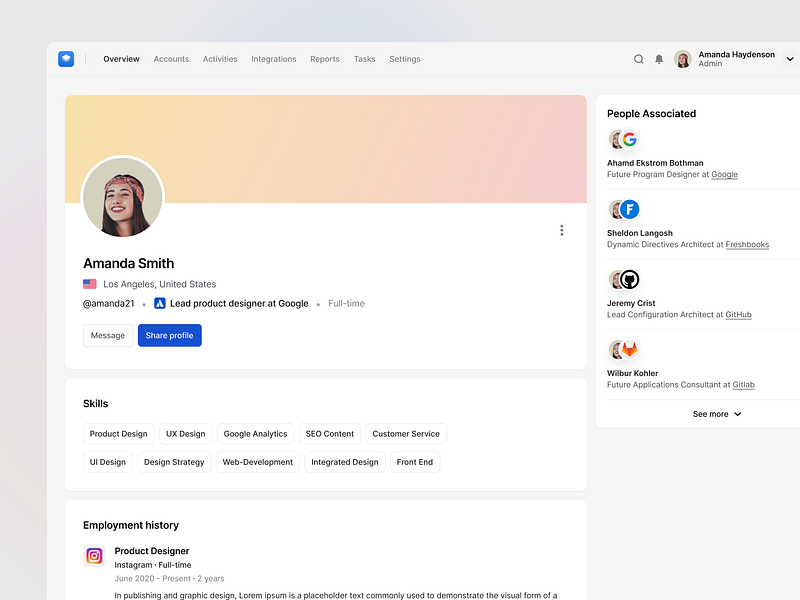Open the Integrations section

click(x=274, y=59)
